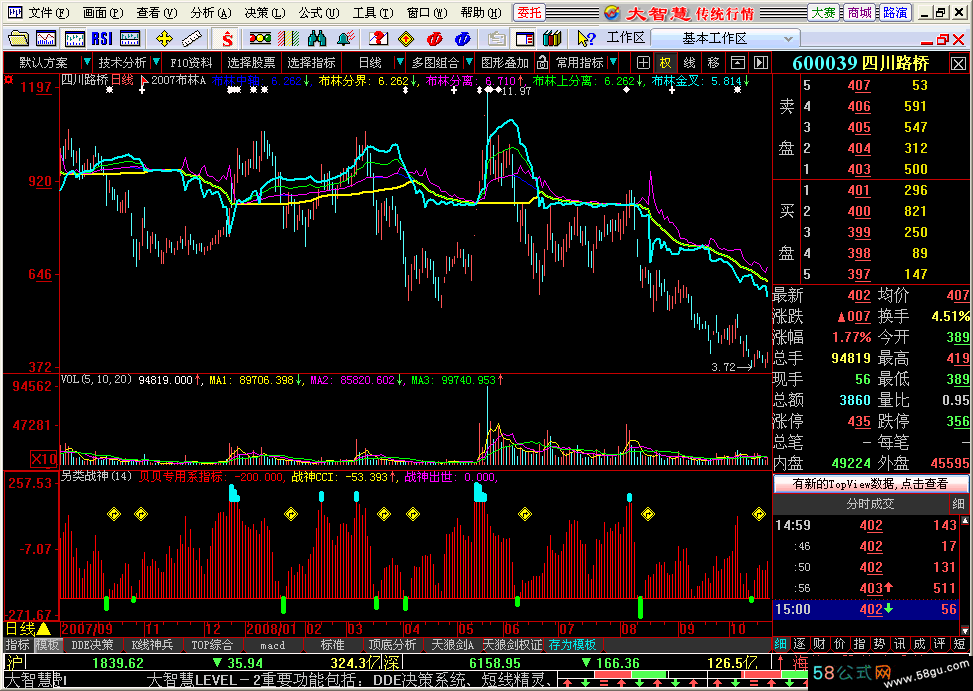Expand the 默认方案 dropdown arrow
The width and height of the screenshot is (973, 691).
pos(87,62)
